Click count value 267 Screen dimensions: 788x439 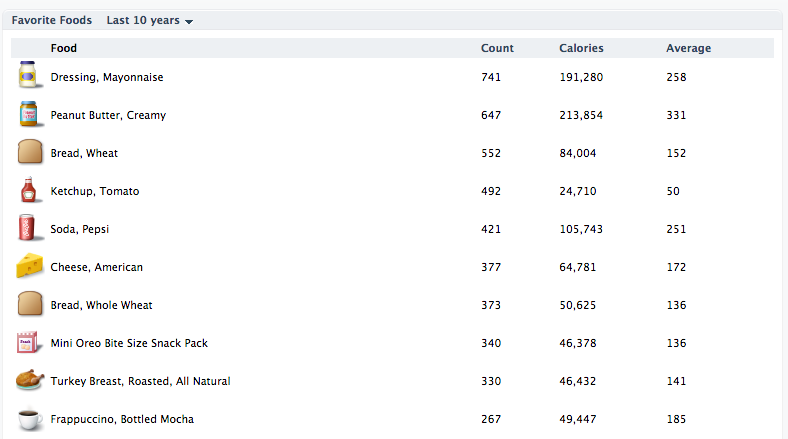coord(491,419)
